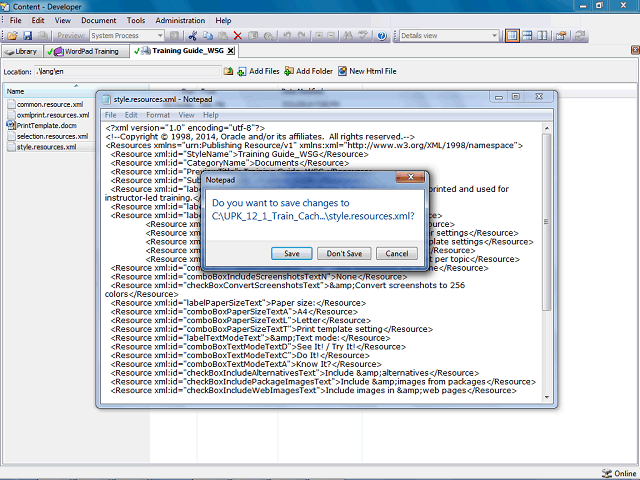Image resolution: width=640 pixels, height=480 pixels.
Task: Click the Notepad scrollbar down arrow
Action: pos(547,397)
